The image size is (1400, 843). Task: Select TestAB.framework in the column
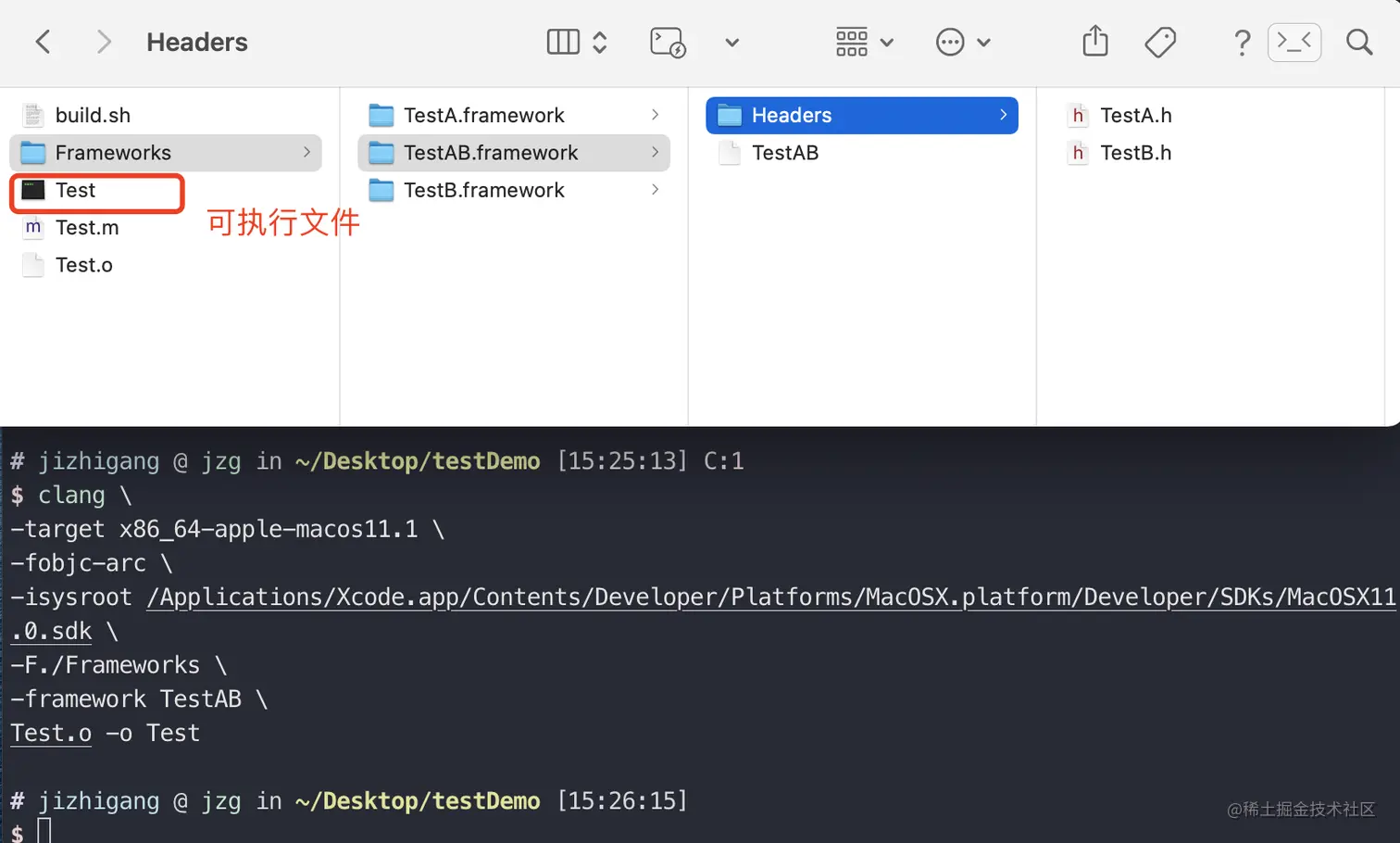coord(491,153)
